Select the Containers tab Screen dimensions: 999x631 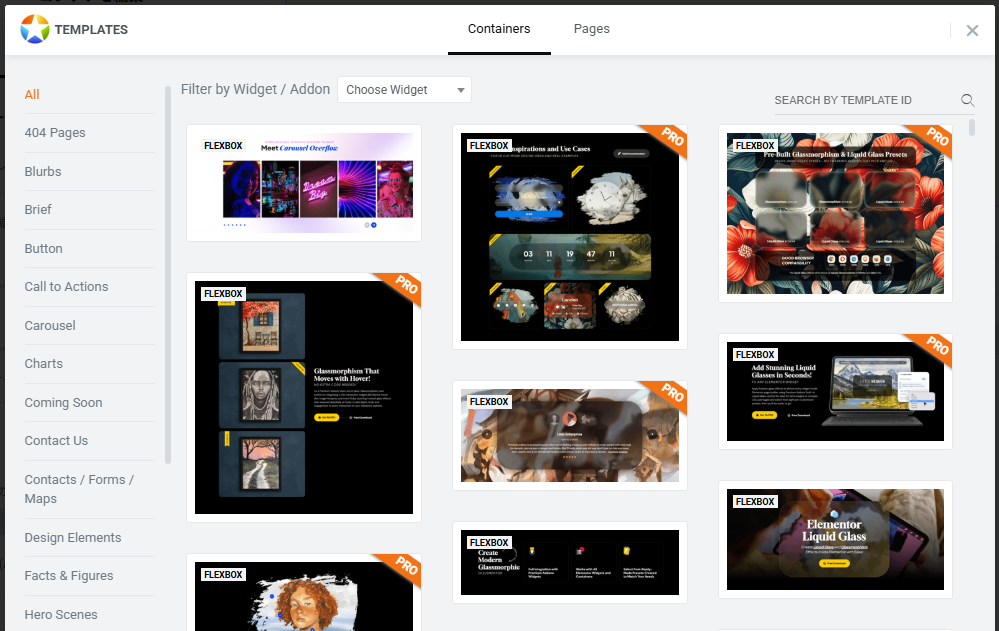(x=499, y=29)
